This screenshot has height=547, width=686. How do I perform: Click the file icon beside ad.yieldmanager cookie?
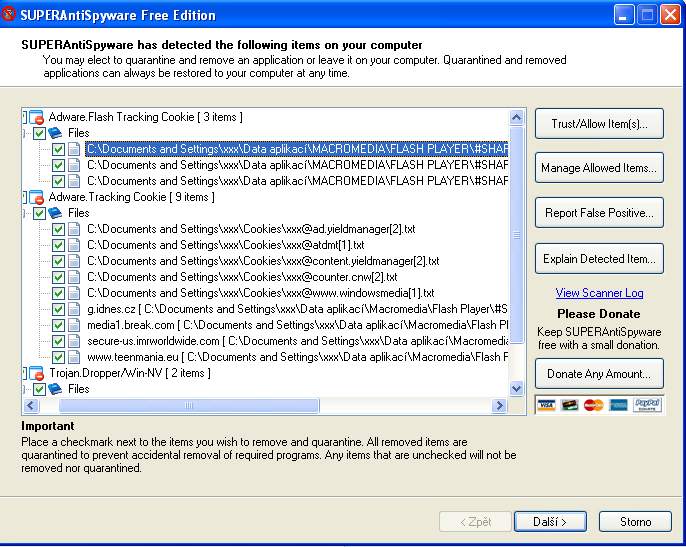(x=74, y=229)
